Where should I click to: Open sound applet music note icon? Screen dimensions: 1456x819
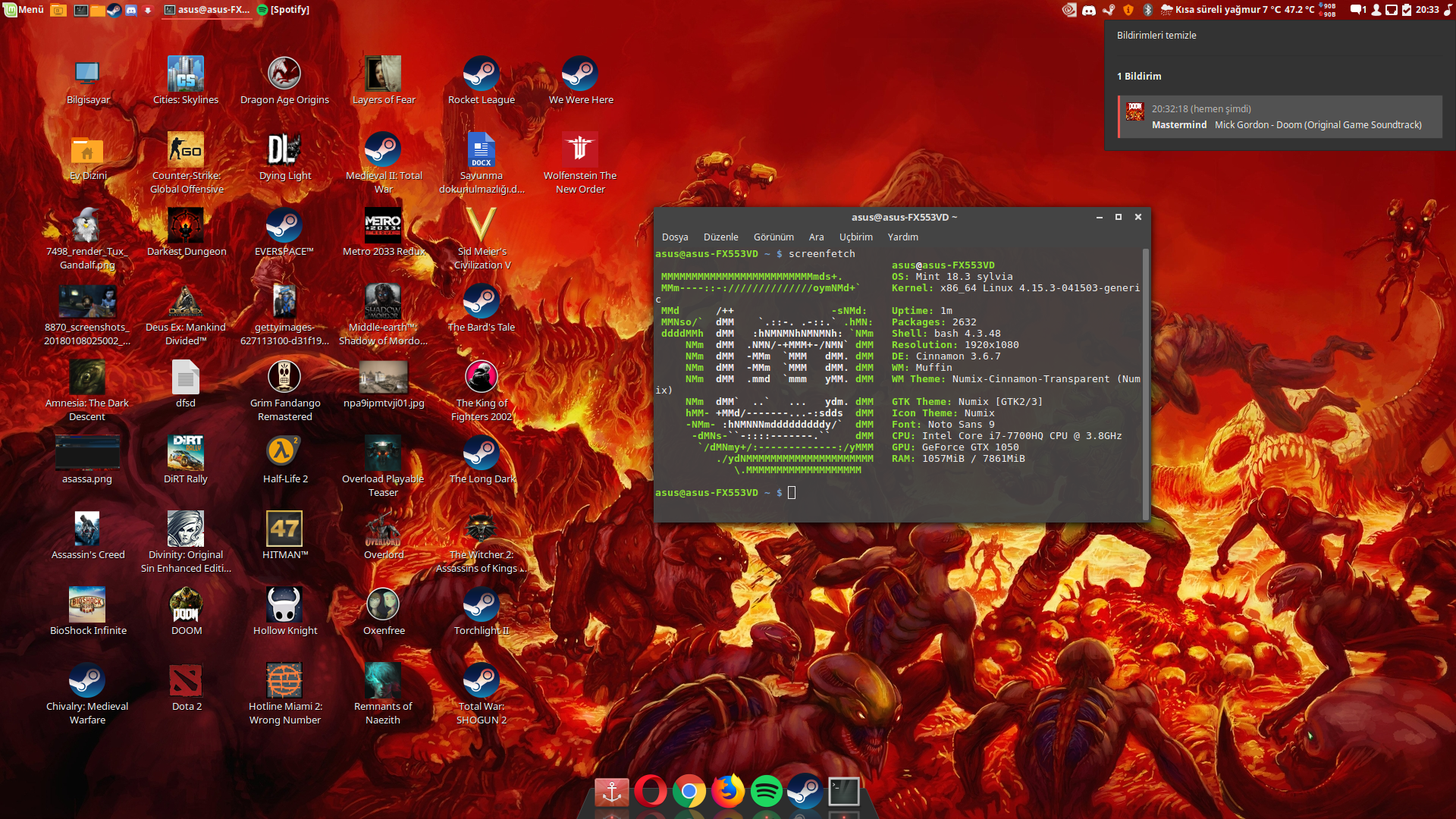tap(1448, 10)
